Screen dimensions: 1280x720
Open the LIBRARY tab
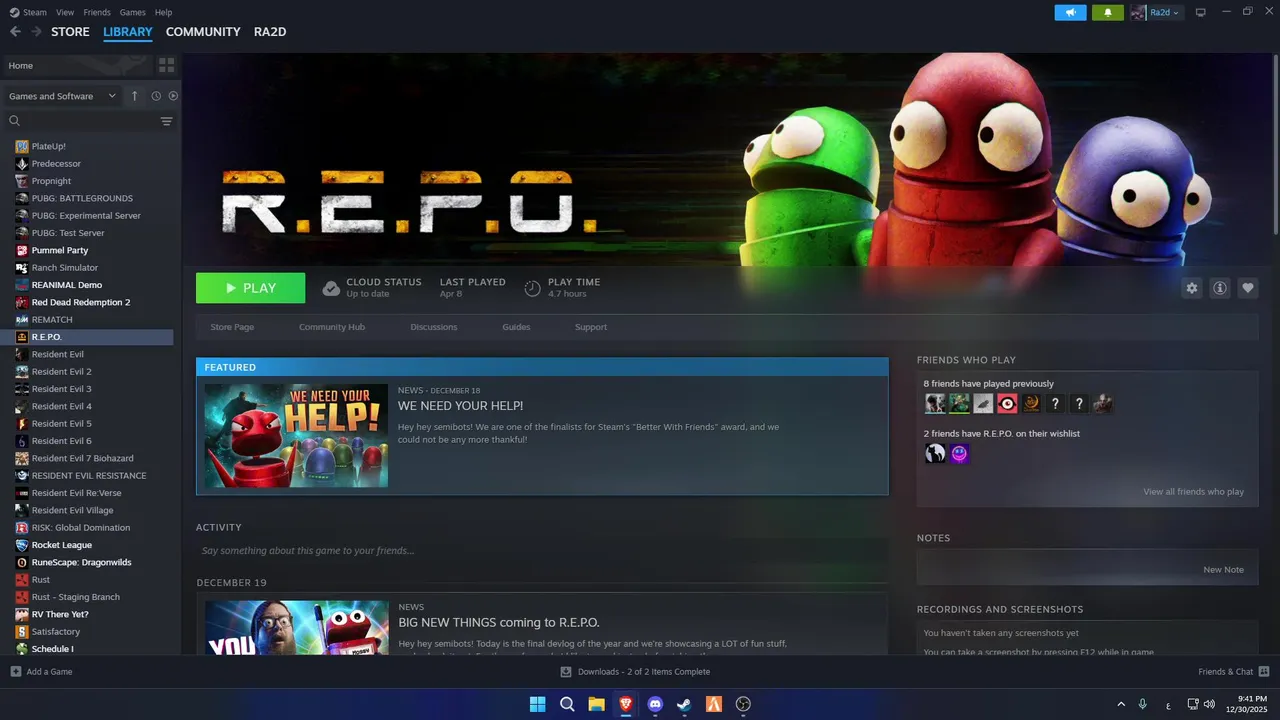click(x=128, y=32)
